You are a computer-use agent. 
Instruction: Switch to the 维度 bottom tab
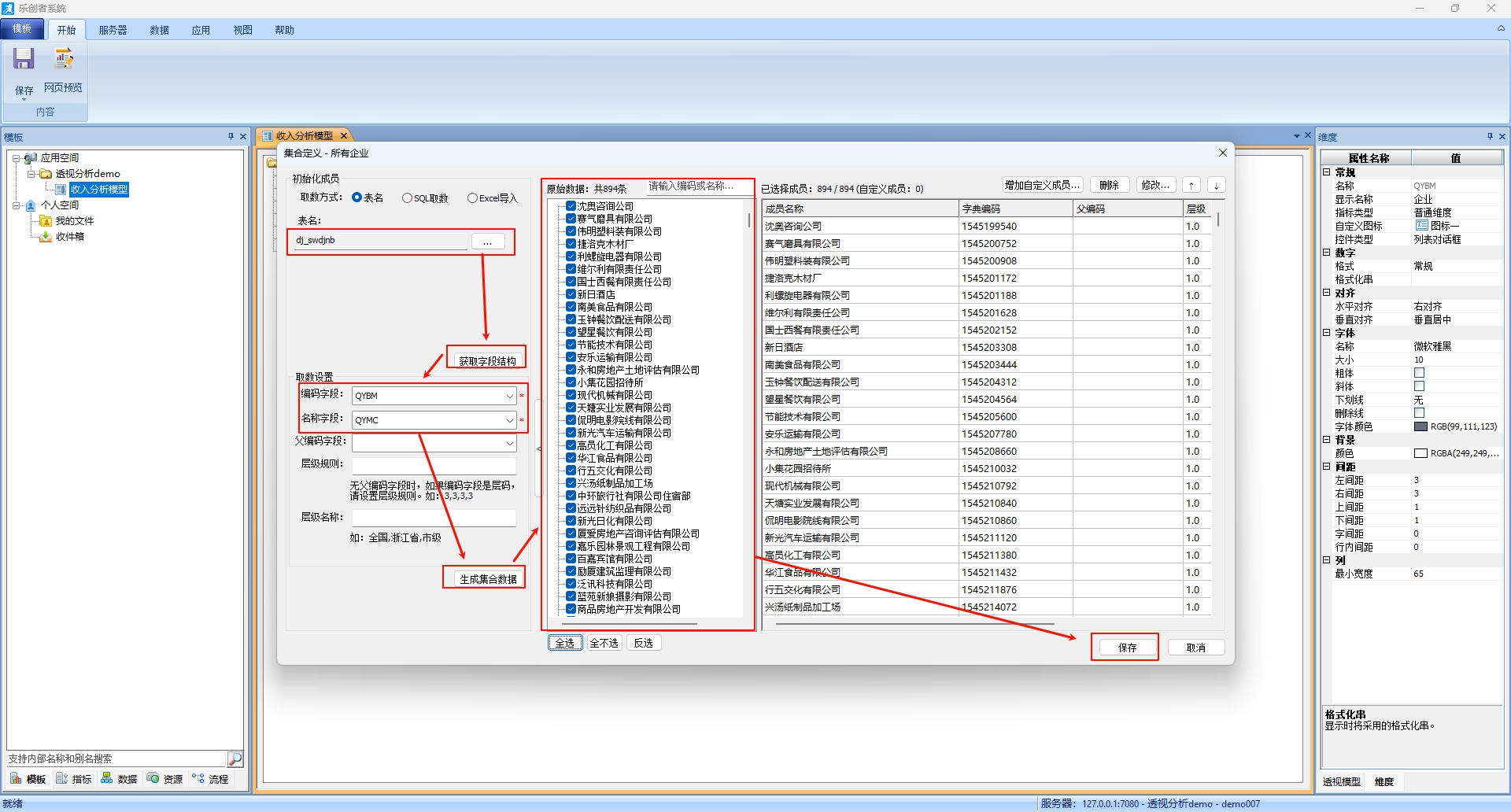coord(1384,781)
